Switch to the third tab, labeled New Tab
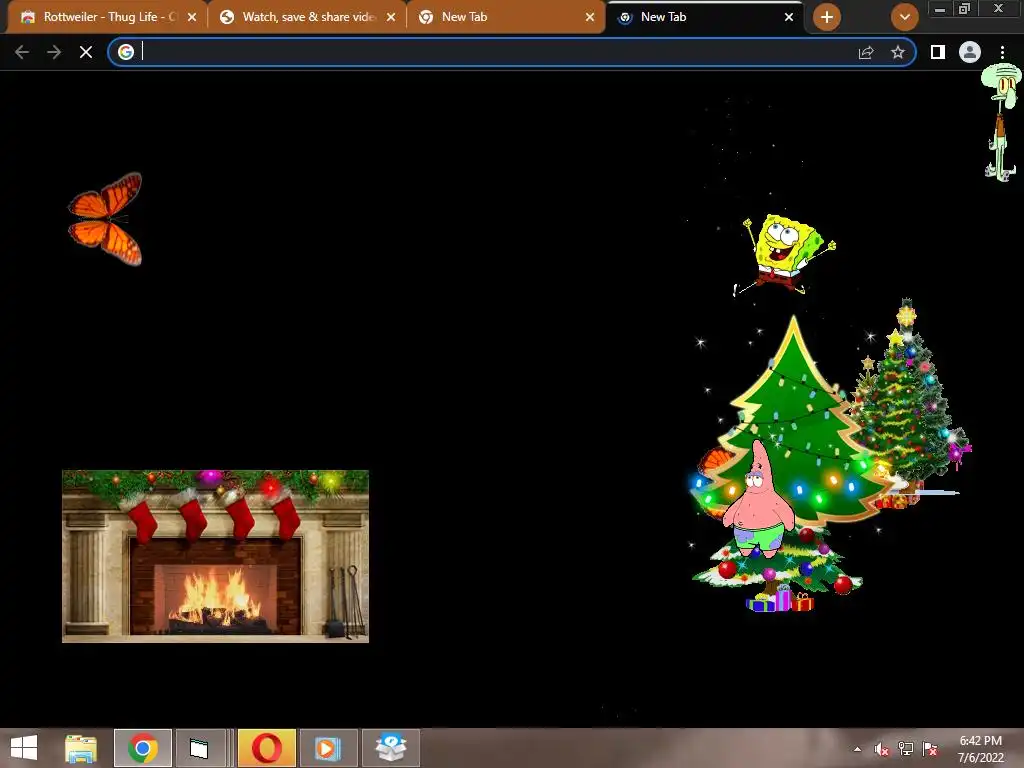The image size is (1024, 768). (503, 17)
